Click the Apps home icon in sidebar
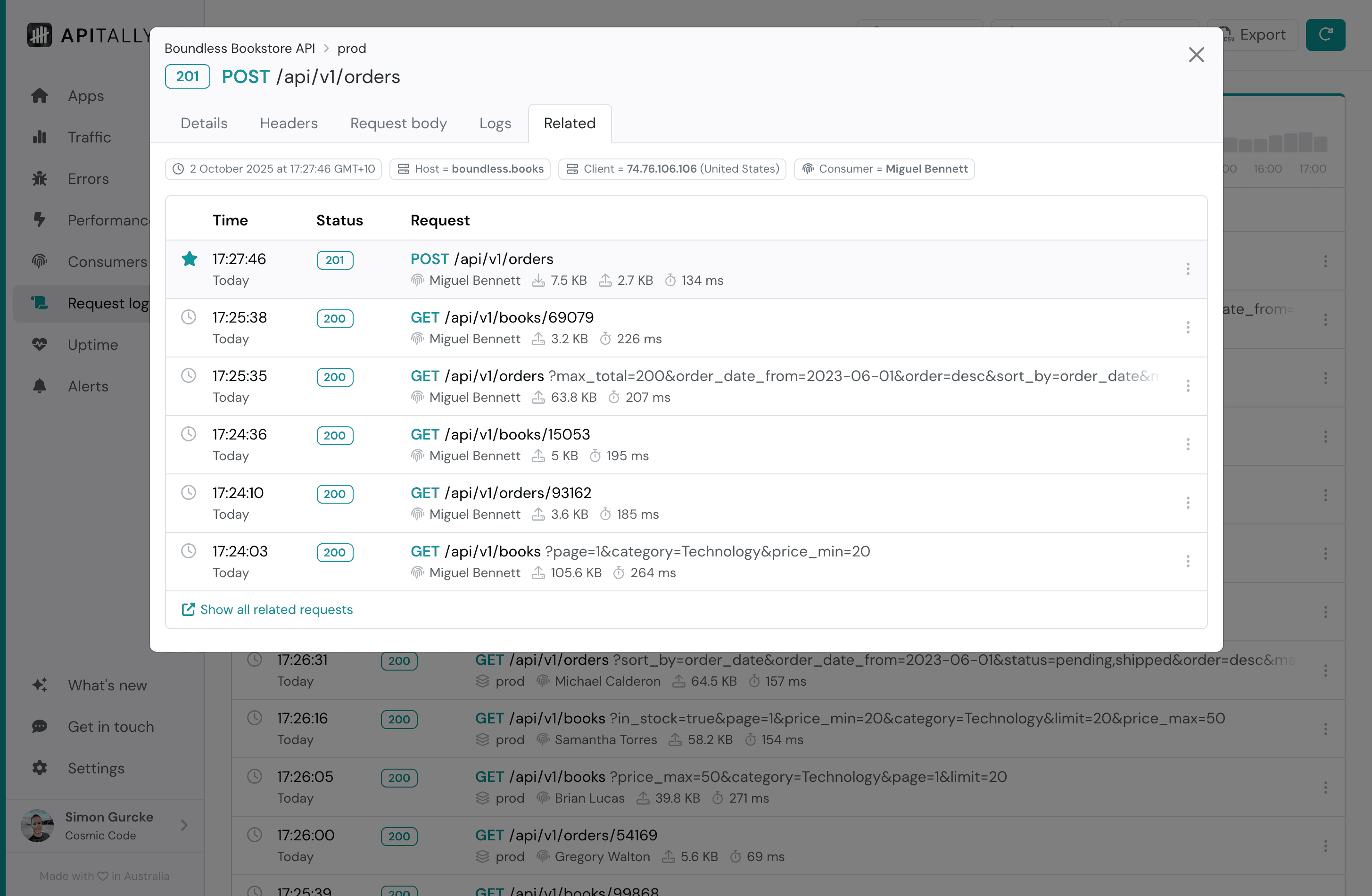The width and height of the screenshot is (1372, 896). 40,96
